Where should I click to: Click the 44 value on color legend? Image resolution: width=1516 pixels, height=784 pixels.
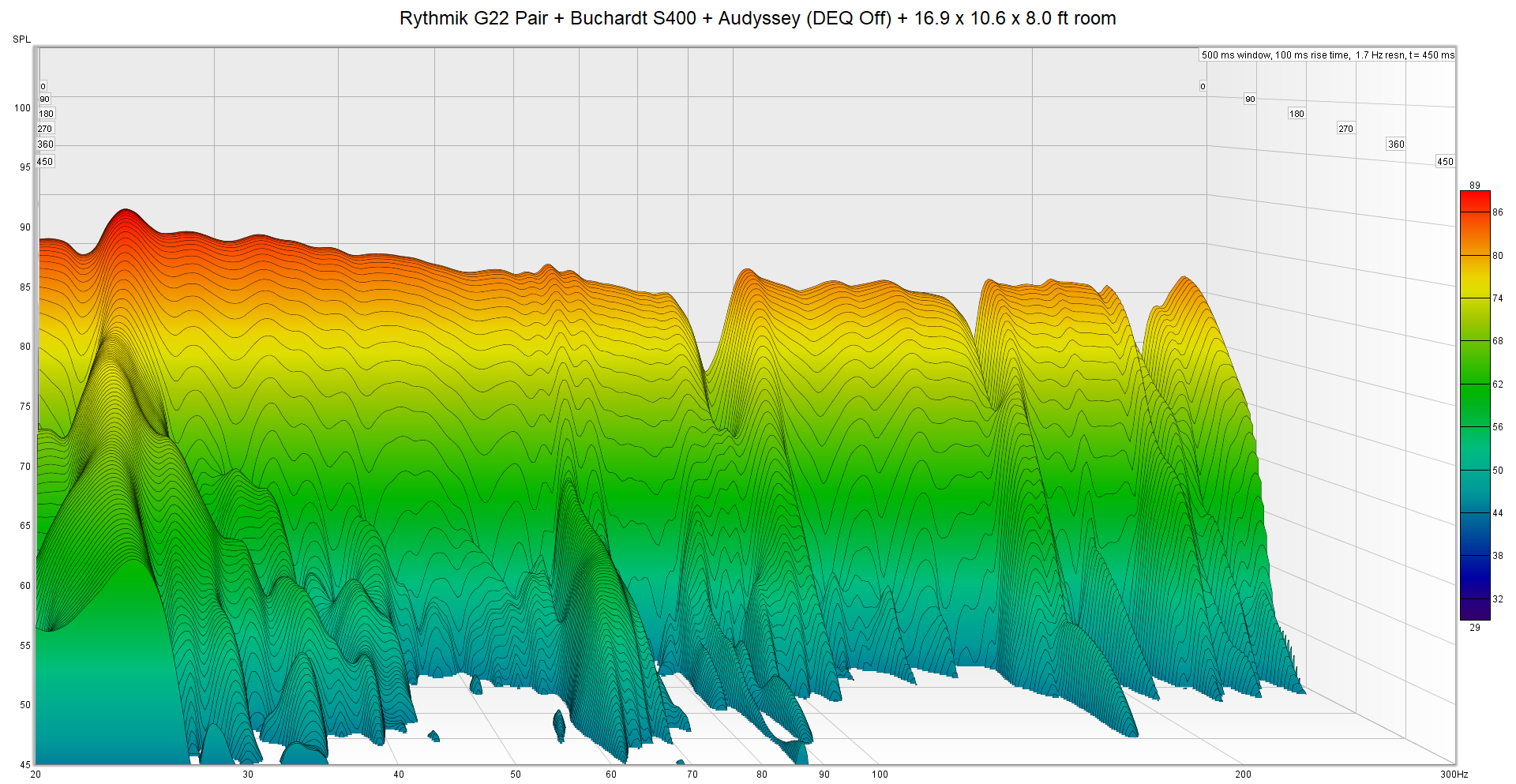pos(1498,513)
